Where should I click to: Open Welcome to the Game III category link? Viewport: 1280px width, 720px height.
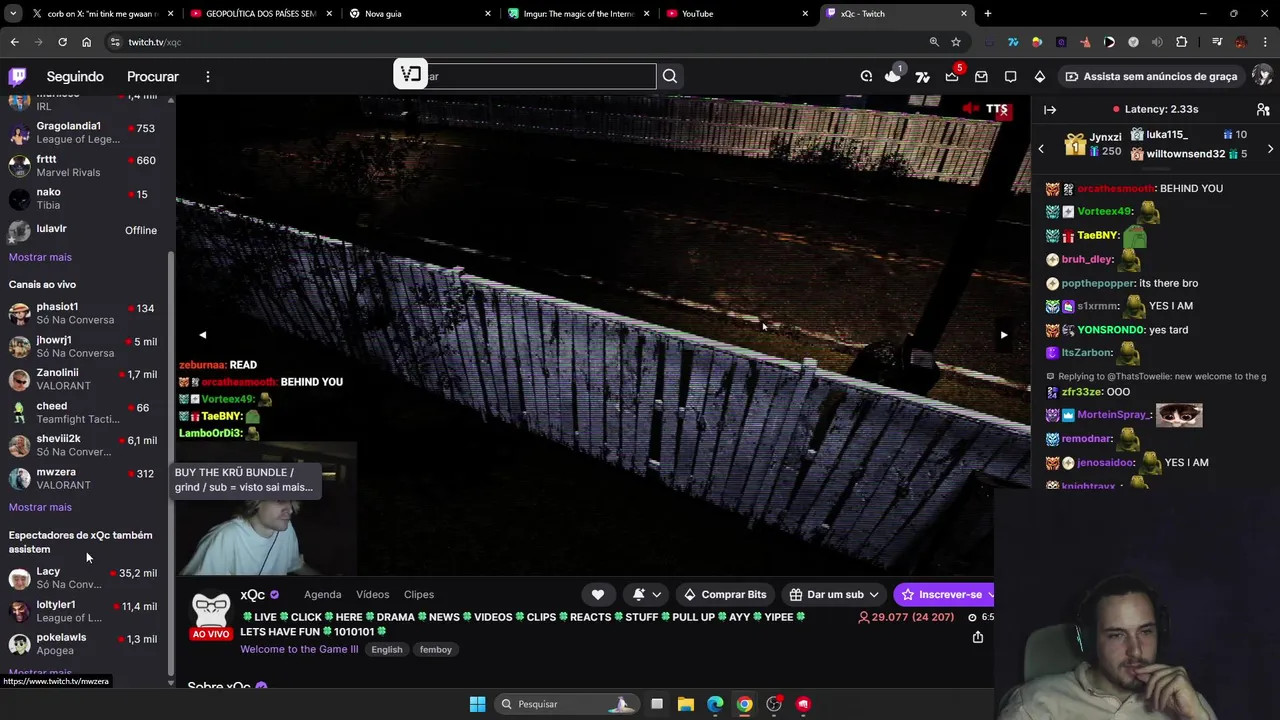pyautogui.click(x=299, y=649)
